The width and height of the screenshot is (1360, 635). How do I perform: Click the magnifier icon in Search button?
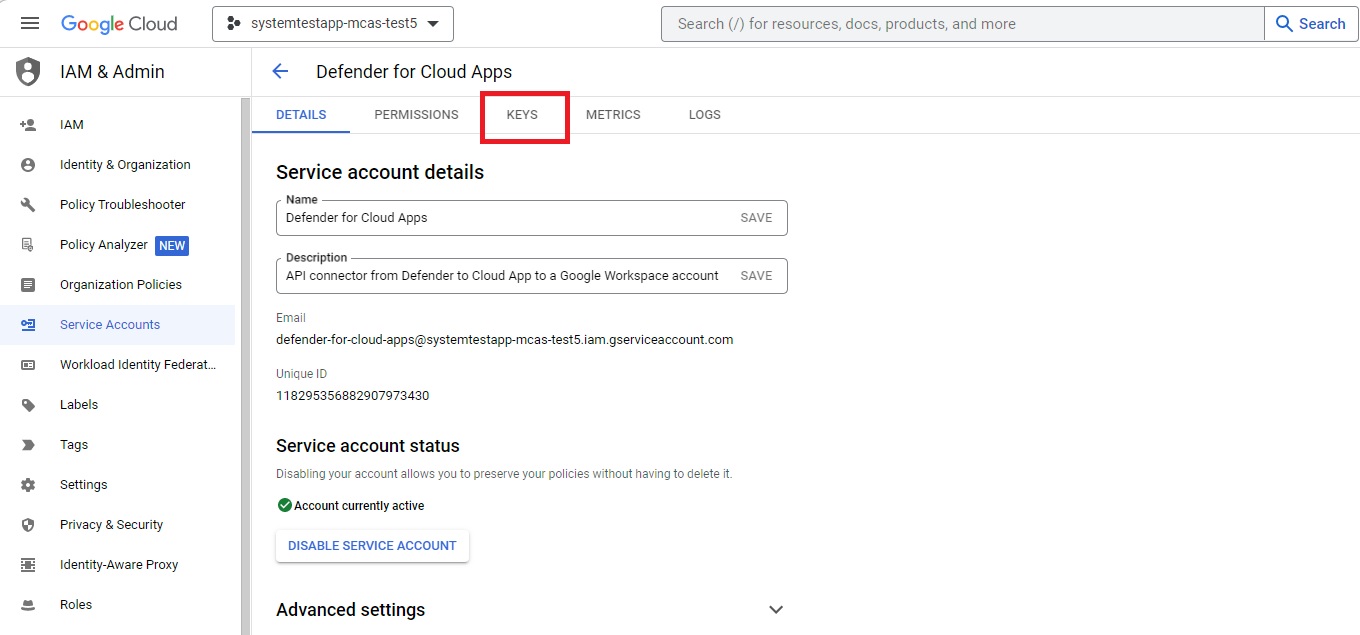coord(1285,24)
